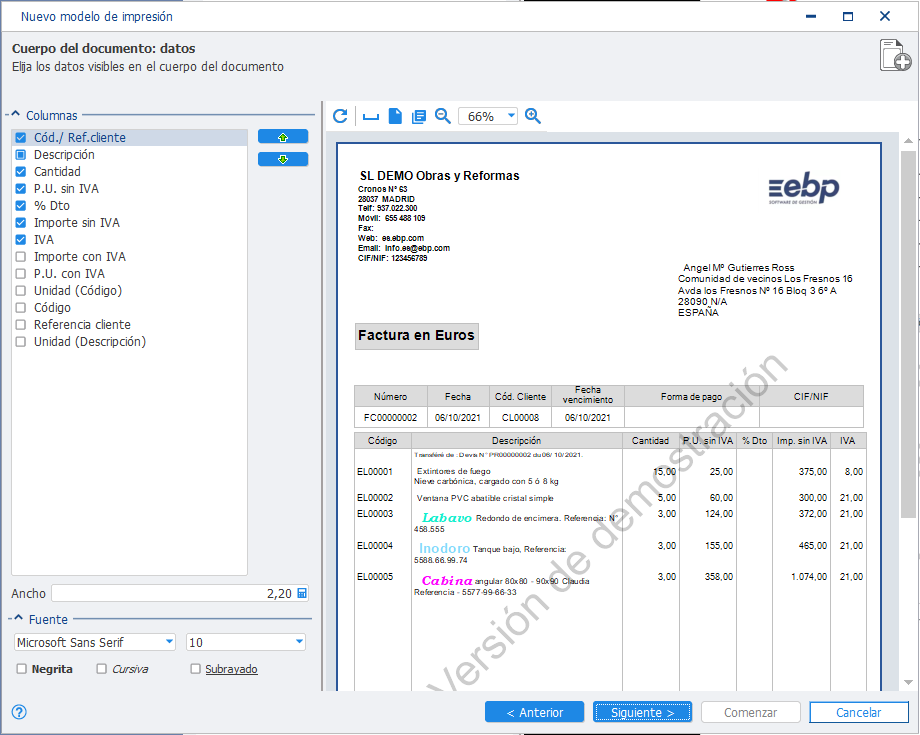Open the 66% zoom level dropdown

[x=511, y=116]
